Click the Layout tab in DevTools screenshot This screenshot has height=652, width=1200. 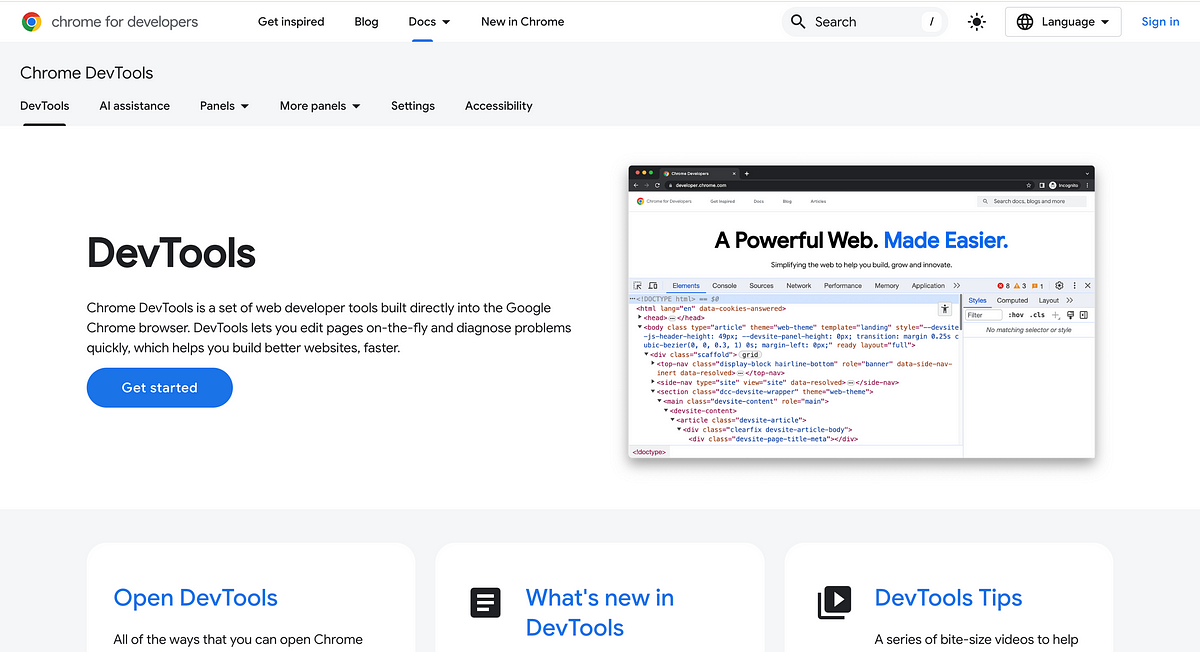(1049, 300)
